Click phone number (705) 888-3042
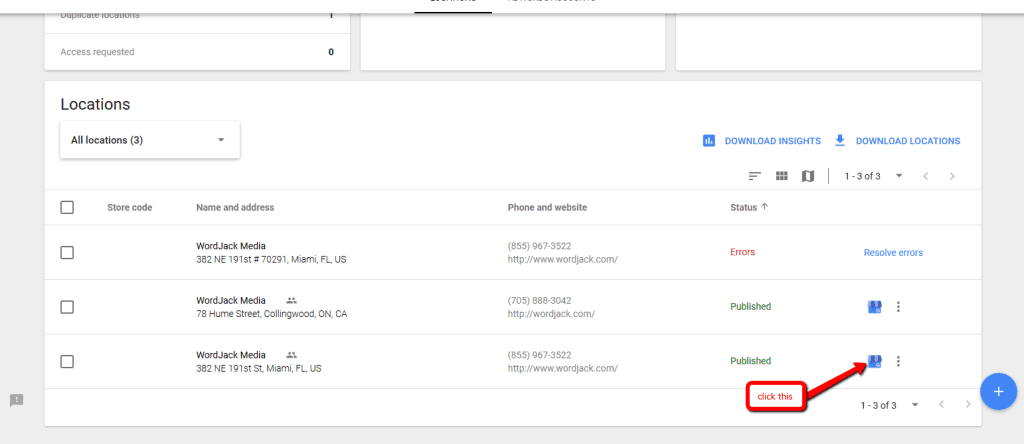The width and height of the screenshot is (1024, 444). 539,300
